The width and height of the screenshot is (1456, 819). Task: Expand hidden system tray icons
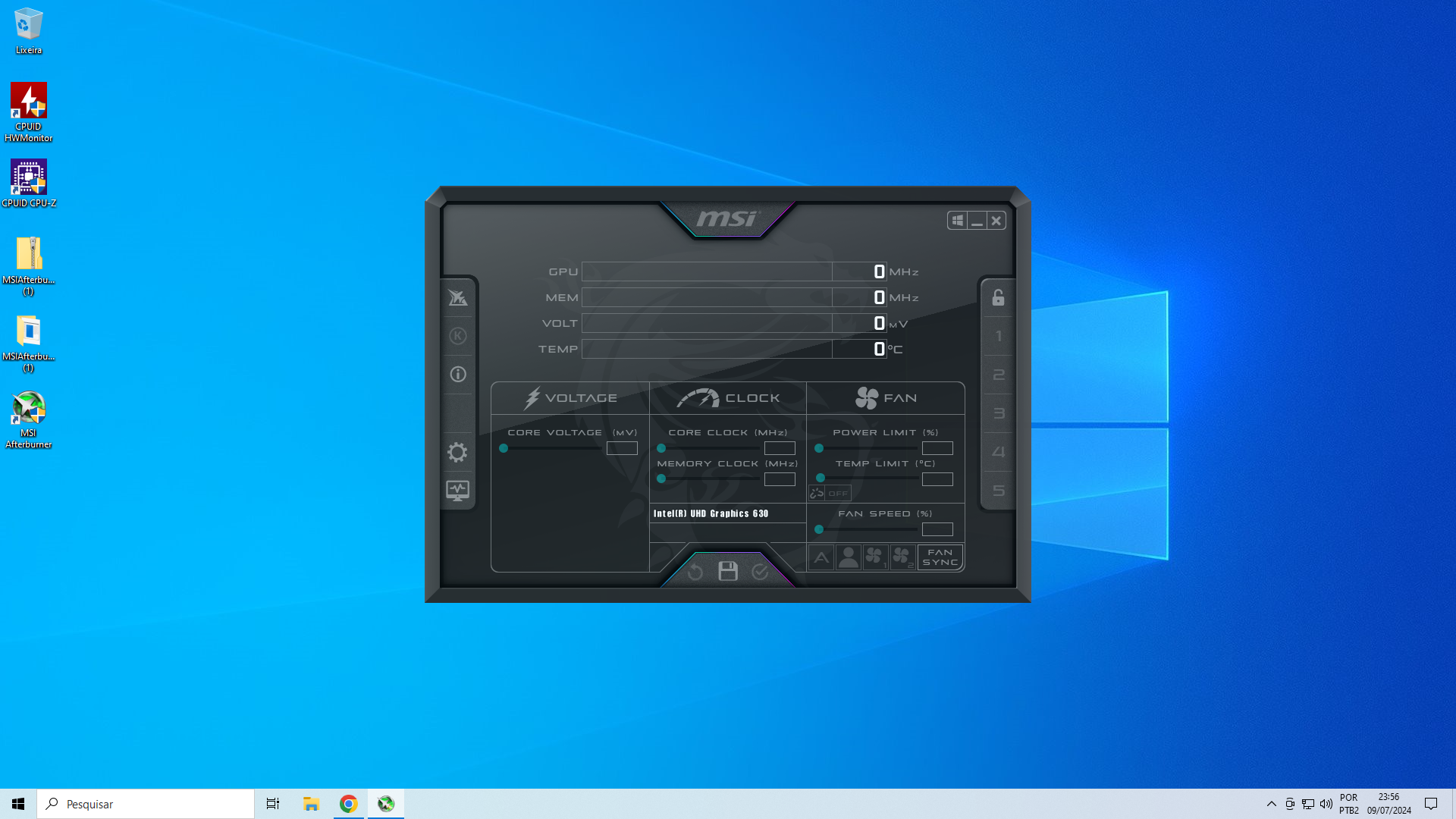pyautogui.click(x=1272, y=804)
